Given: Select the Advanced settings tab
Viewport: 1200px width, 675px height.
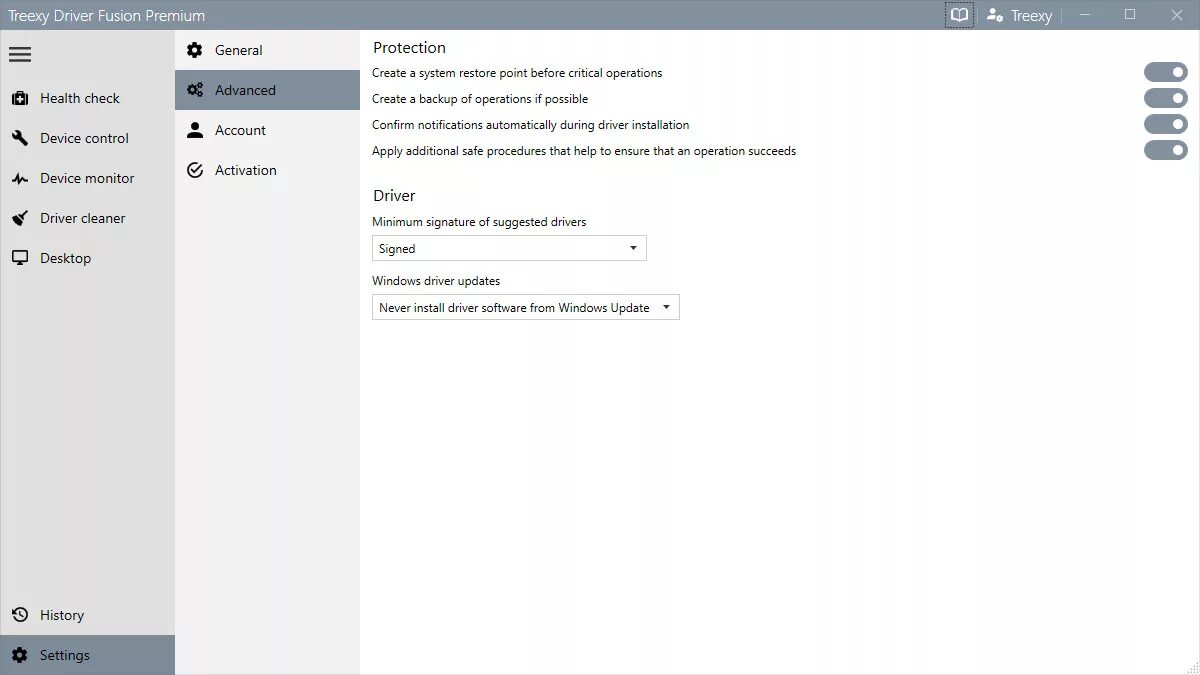Looking at the screenshot, I should [x=267, y=90].
